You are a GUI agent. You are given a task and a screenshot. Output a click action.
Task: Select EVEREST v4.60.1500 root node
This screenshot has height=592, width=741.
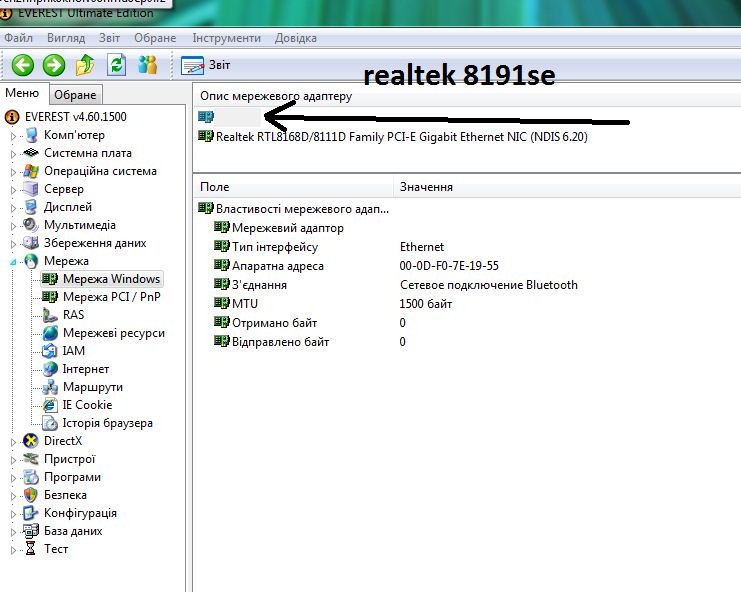click(76, 117)
